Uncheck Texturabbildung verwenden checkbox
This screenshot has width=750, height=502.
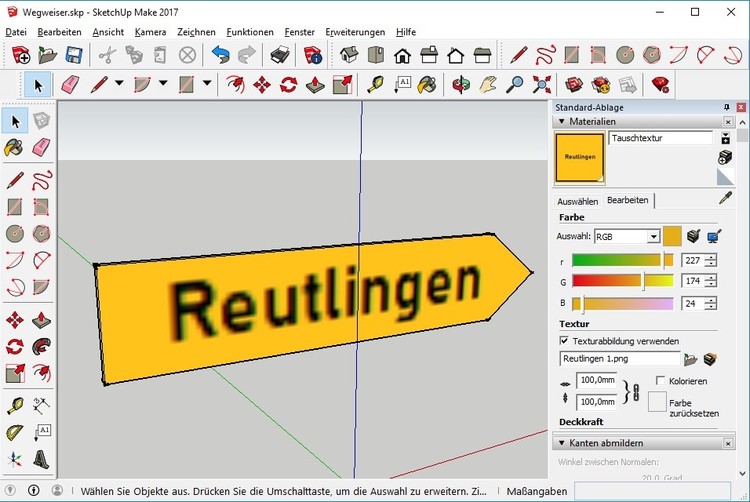(564, 340)
